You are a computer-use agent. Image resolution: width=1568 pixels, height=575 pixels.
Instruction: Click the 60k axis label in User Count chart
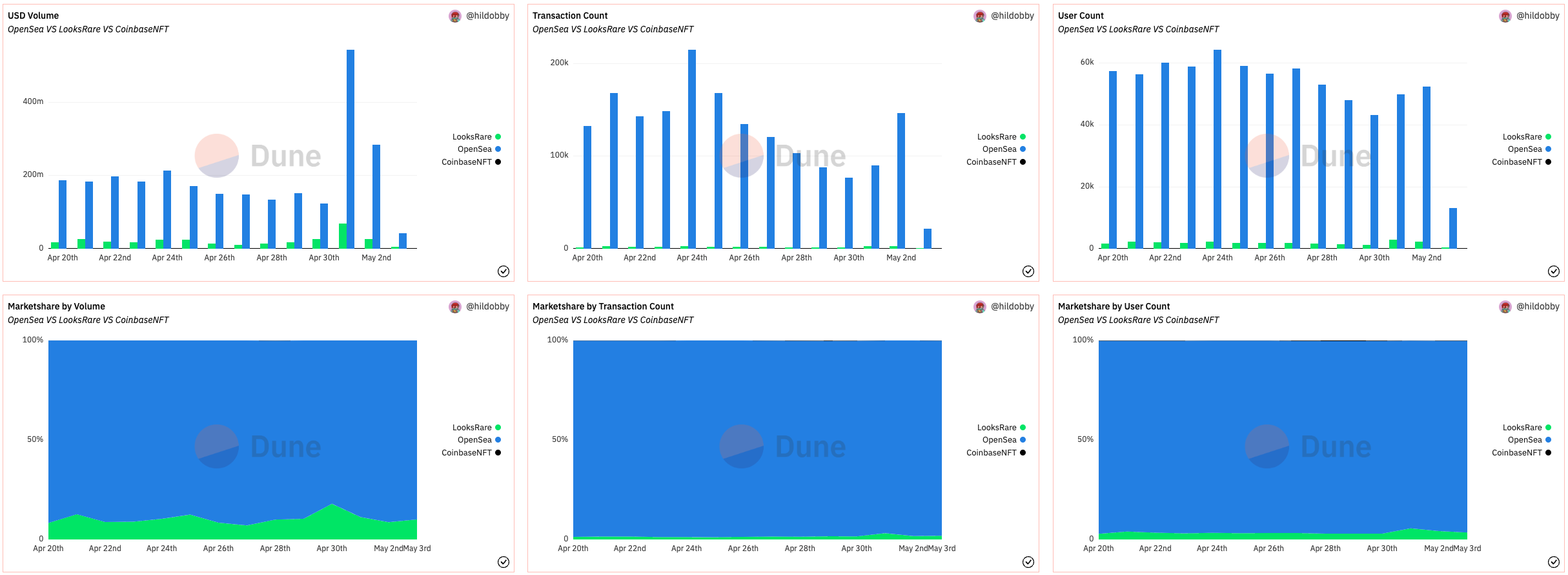1087,62
